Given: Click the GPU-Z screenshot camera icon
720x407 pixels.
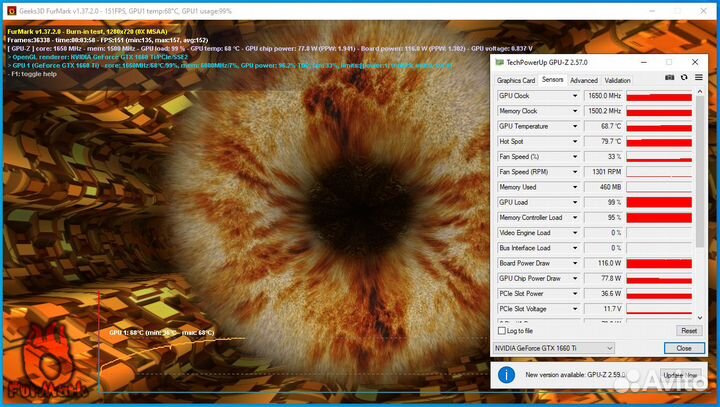Looking at the screenshot, I should pos(670,77).
